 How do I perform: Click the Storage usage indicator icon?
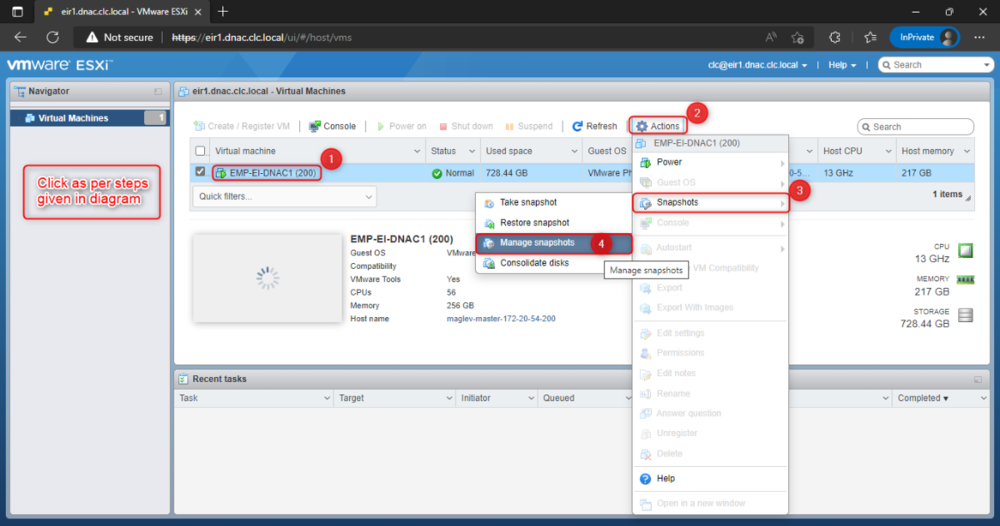[x=966, y=315]
